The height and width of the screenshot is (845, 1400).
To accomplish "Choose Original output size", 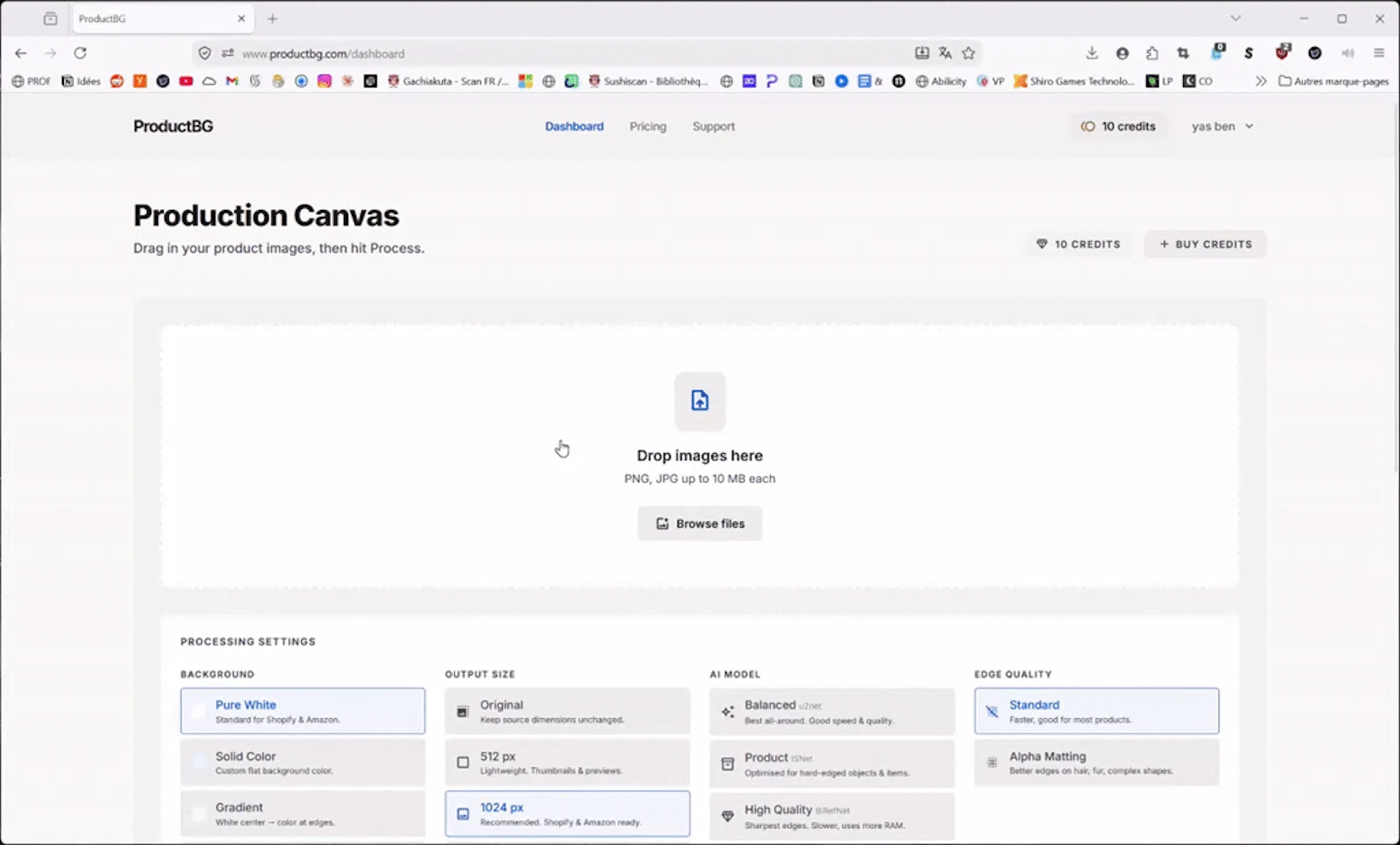I will coord(567,711).
